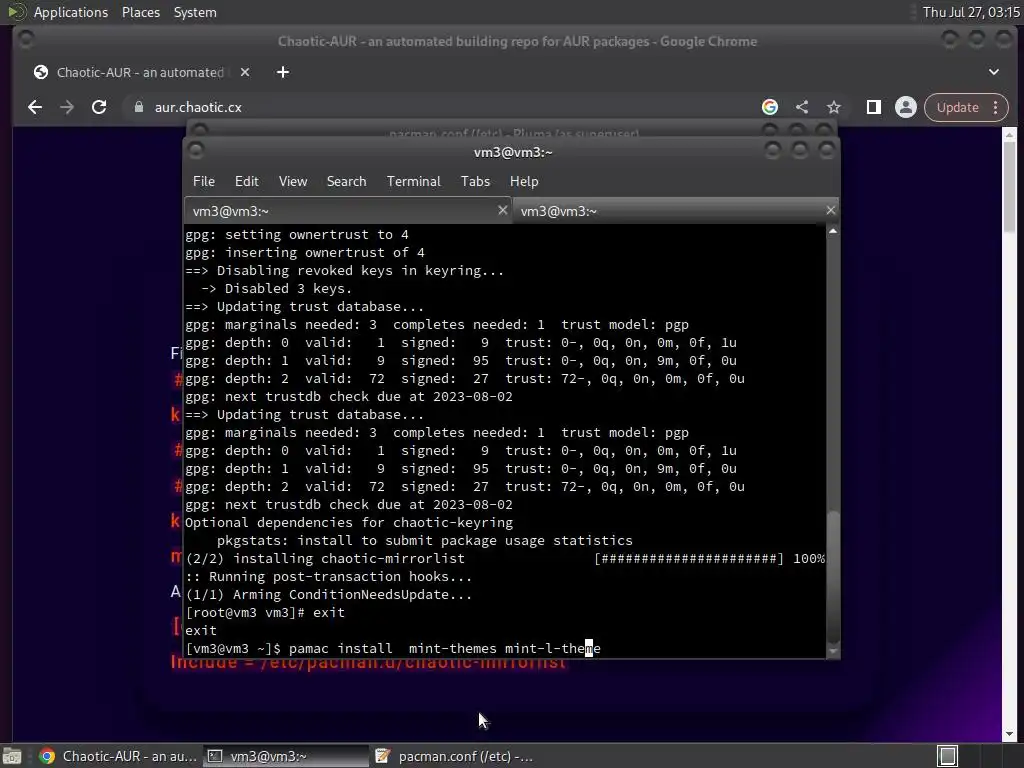Click the aur.chaotic.cx address bar
This screenshot has width=1024, height=768.
(444, 107)
